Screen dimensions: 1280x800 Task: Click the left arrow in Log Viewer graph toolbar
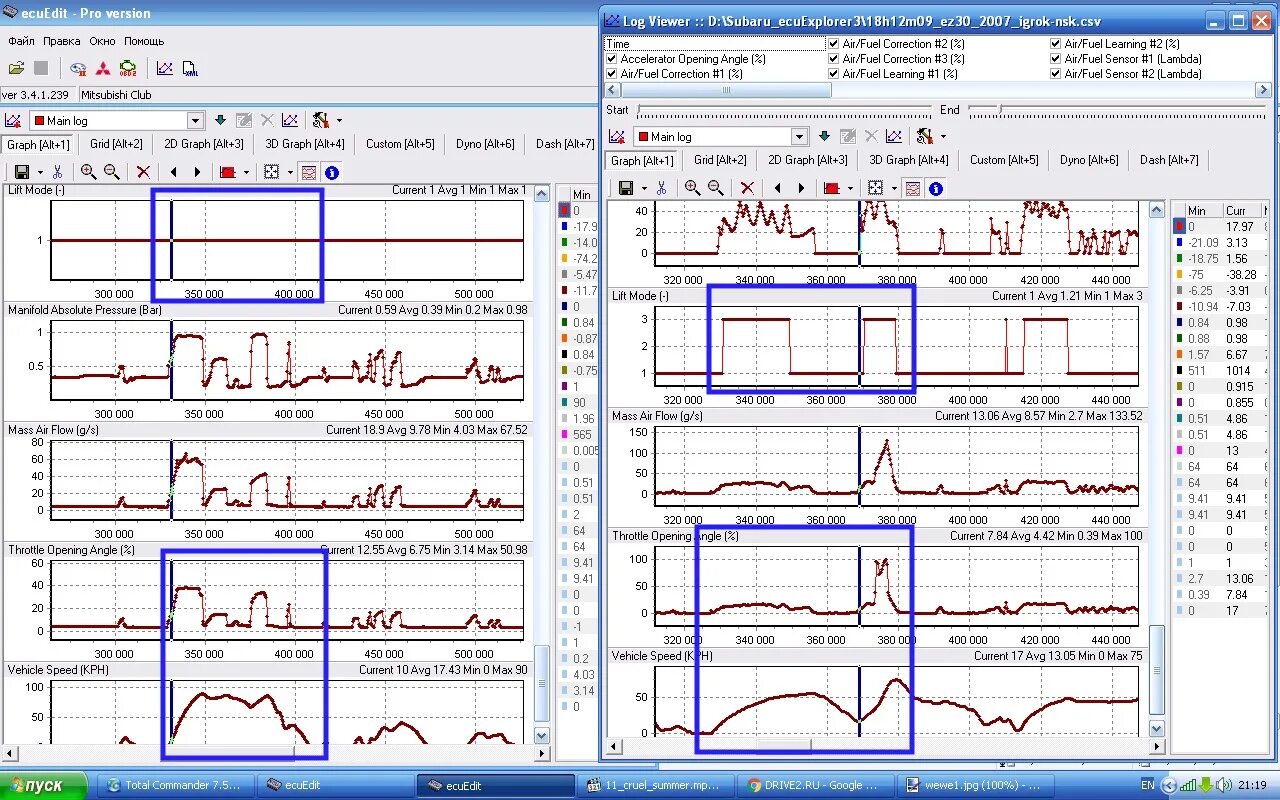tap(777, 188)
